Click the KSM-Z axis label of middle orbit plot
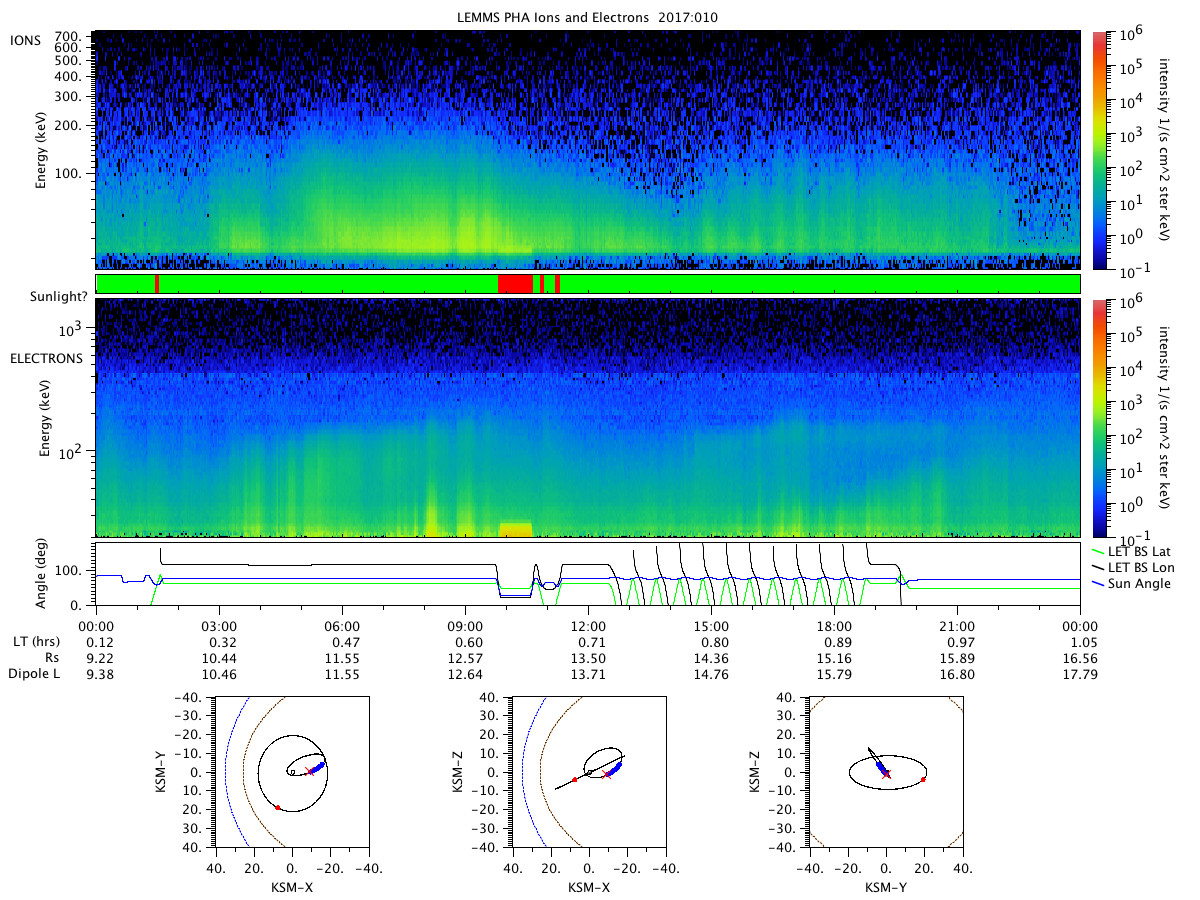This screenshot has width=1200, height=900. [x=459, y=772]
